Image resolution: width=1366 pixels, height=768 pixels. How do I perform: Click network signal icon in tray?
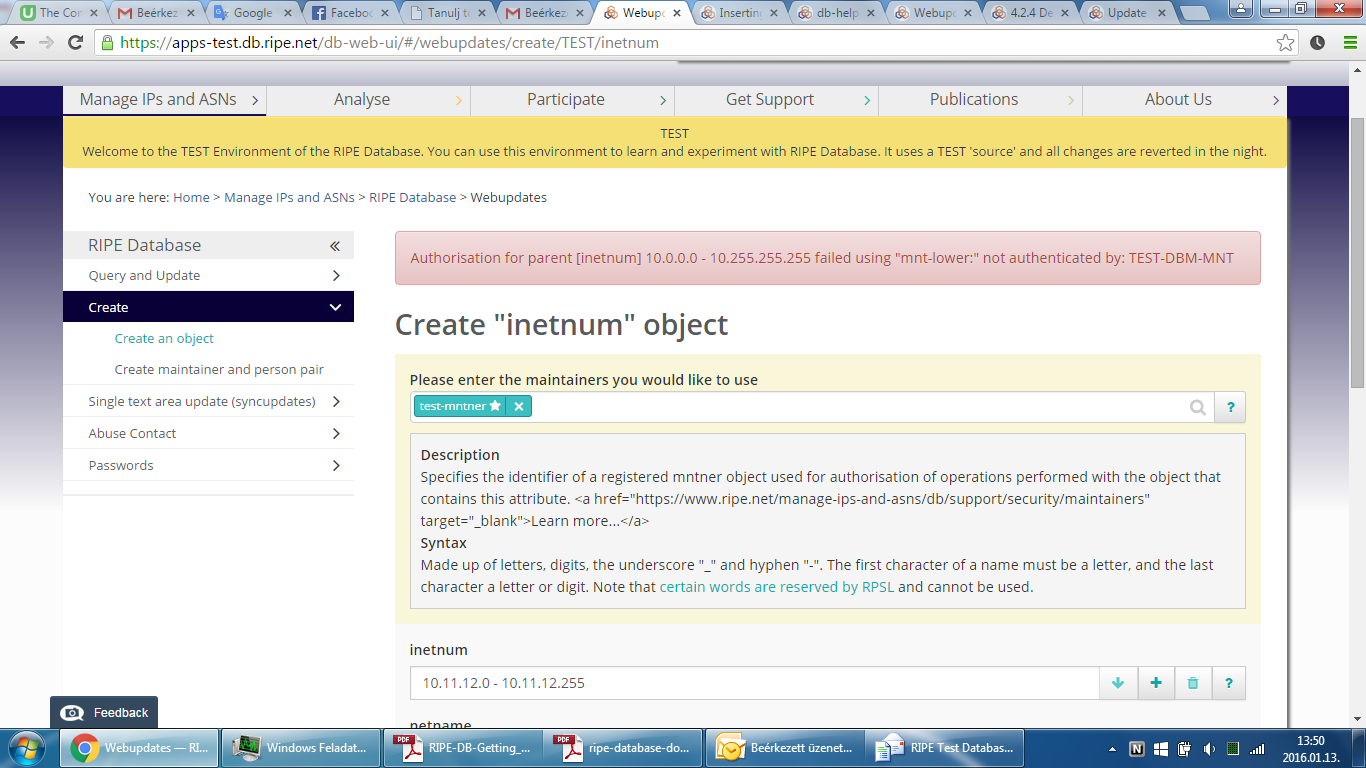1257,748
